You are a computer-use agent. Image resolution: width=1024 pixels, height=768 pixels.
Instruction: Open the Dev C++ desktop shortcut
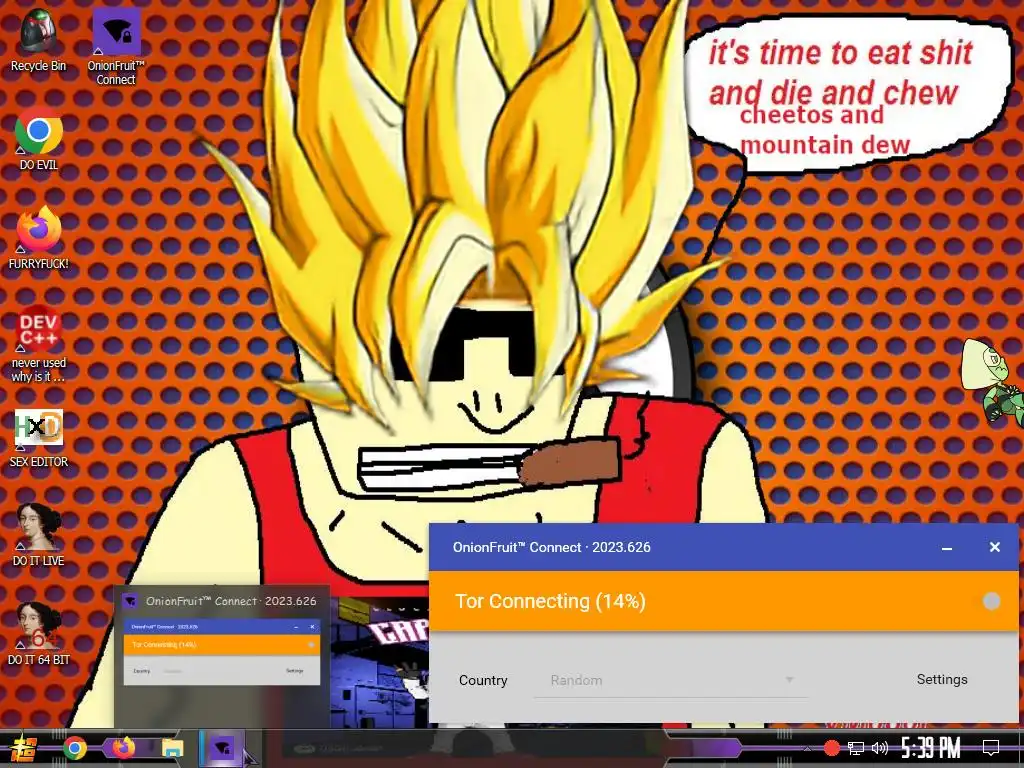[x=39, y=344]
